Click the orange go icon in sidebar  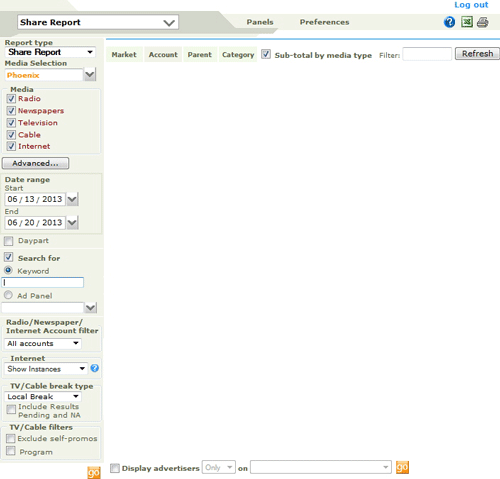click(x=94, y=472)
